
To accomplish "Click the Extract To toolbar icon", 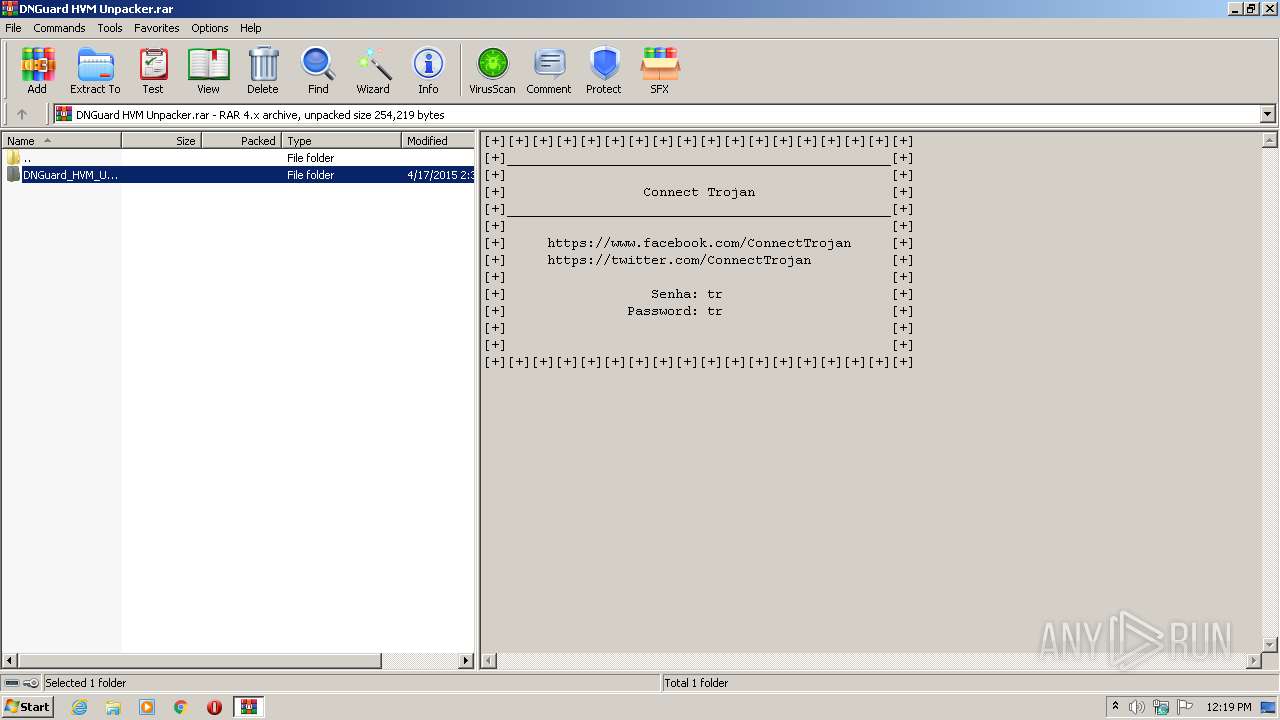I will (x=95, y=70).
